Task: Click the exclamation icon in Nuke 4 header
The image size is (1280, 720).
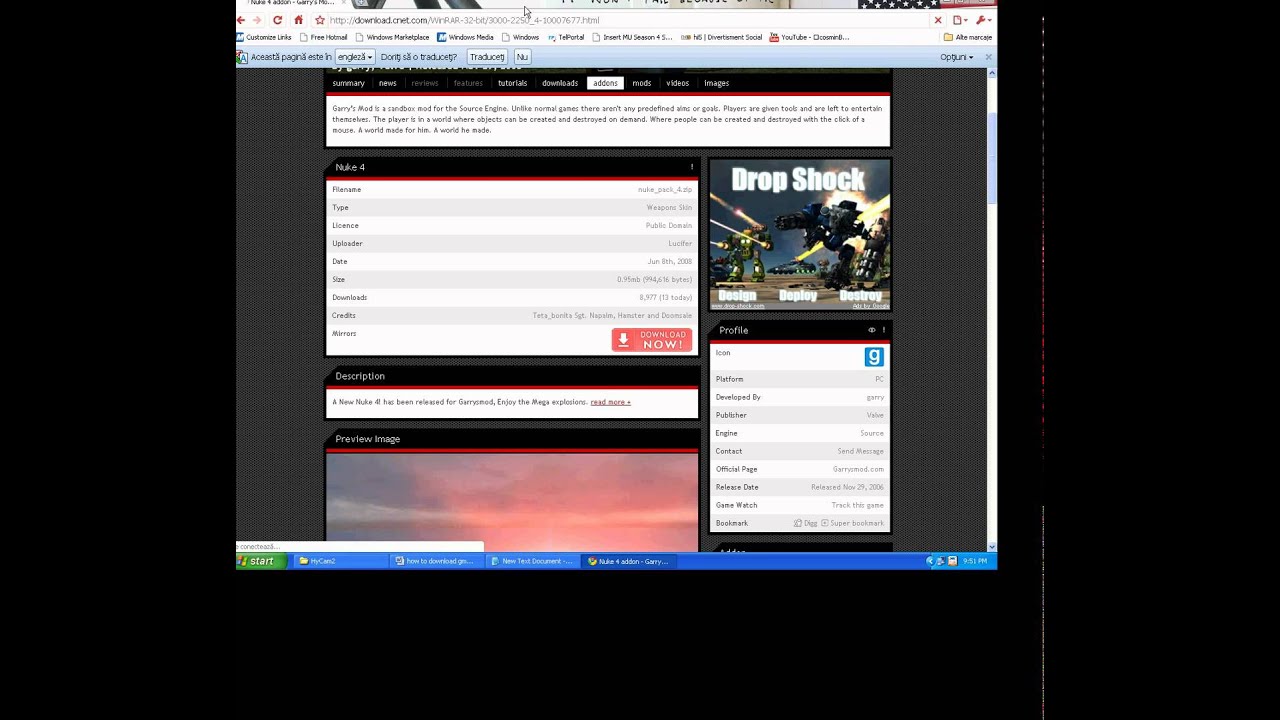Action: tap(692, 167)
